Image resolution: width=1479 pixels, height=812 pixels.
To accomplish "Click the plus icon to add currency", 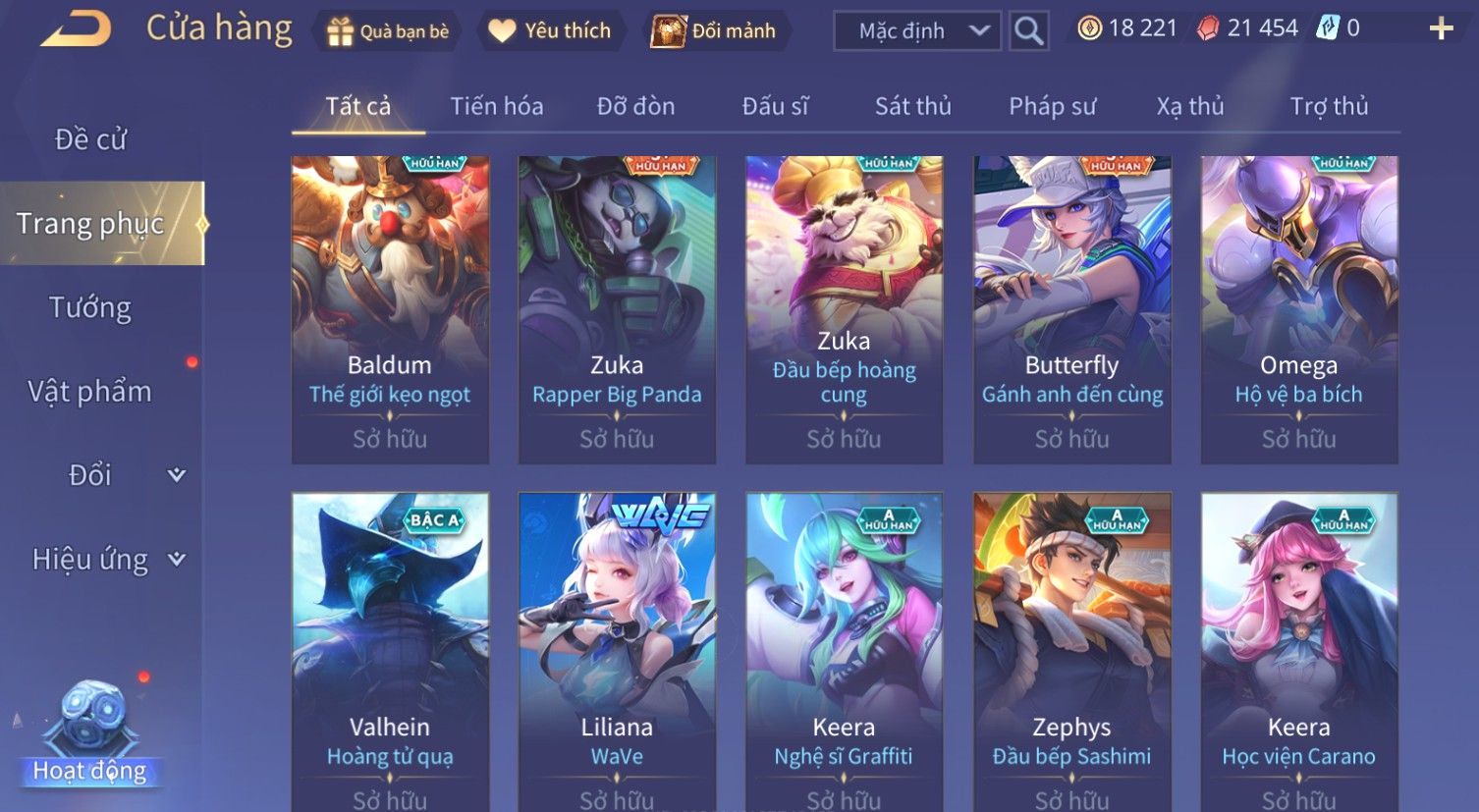I will [1441, 28].
